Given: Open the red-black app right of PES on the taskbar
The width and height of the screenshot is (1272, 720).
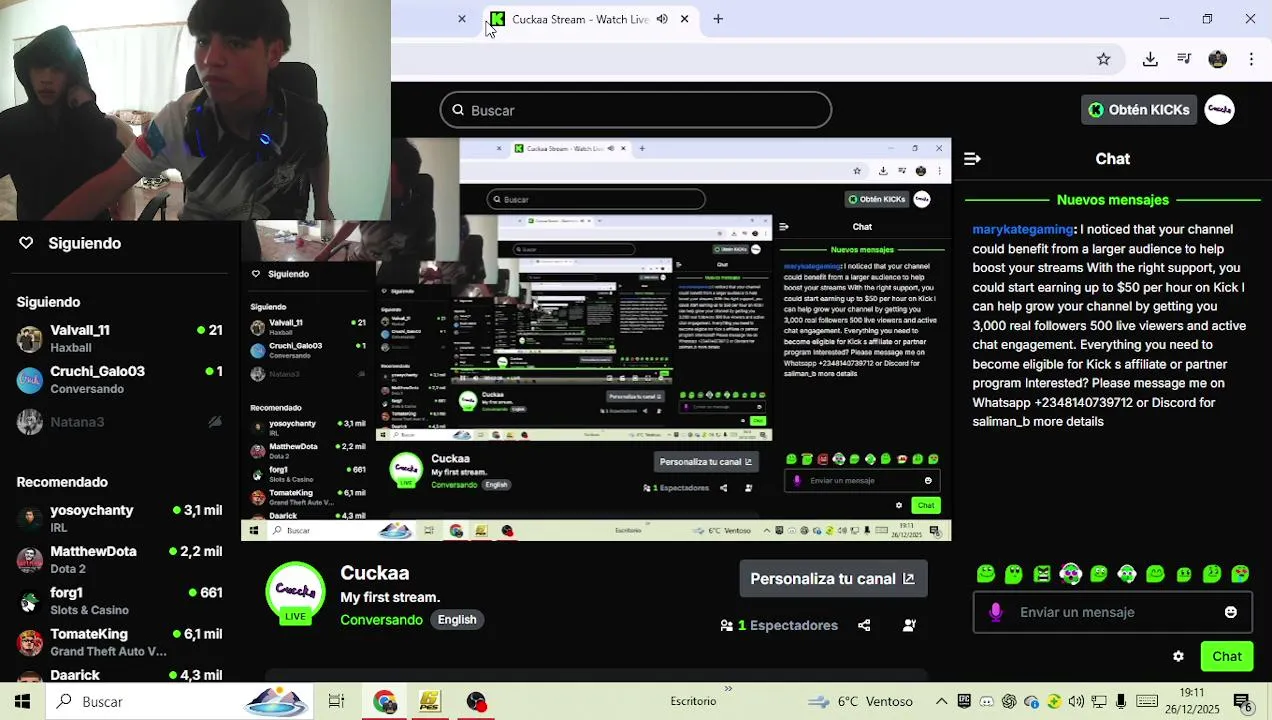Looking at the screenshot, I should (x=476, y=701).
